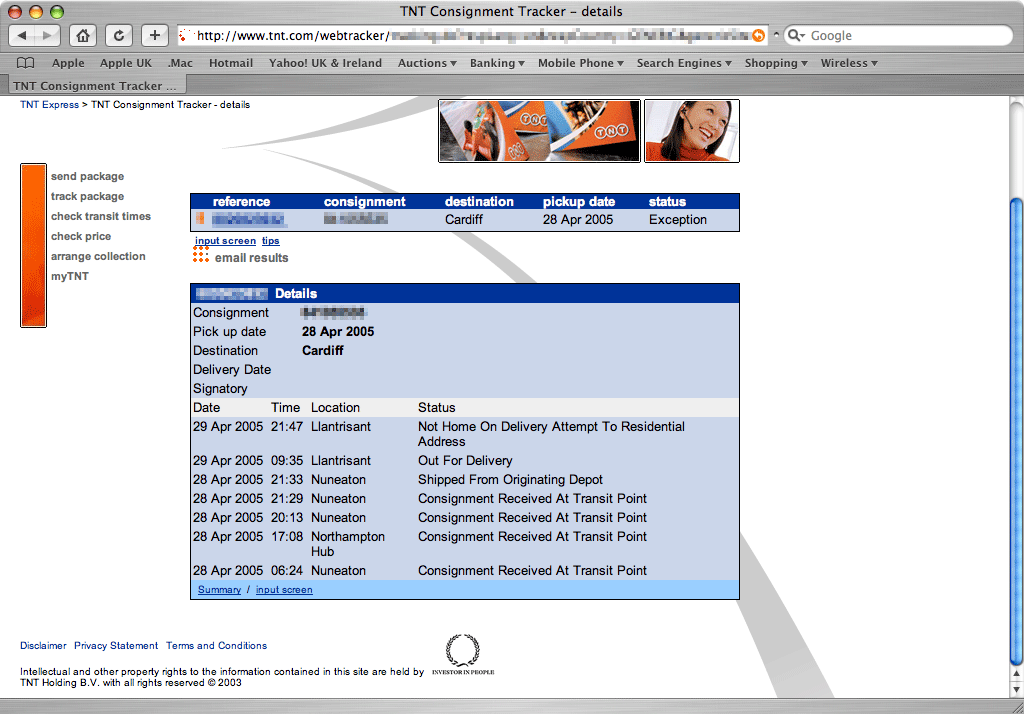Click the Investor in People wreath logo
Image resolution: width=1024 pixels, height=714 pixels.
[x=462, y=653]
